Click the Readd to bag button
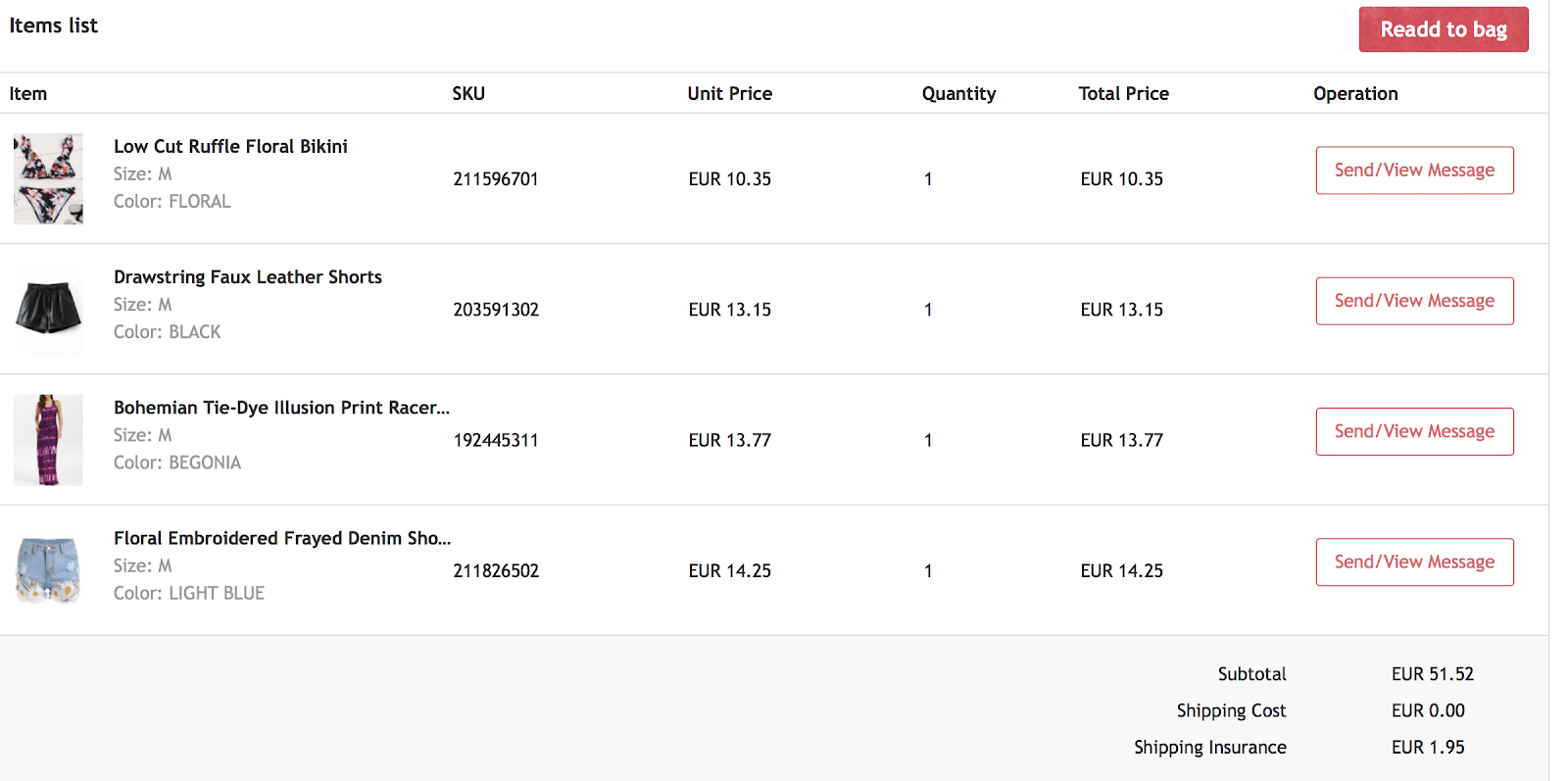This screenshot has width=1568, height=781. [1443, 29]
